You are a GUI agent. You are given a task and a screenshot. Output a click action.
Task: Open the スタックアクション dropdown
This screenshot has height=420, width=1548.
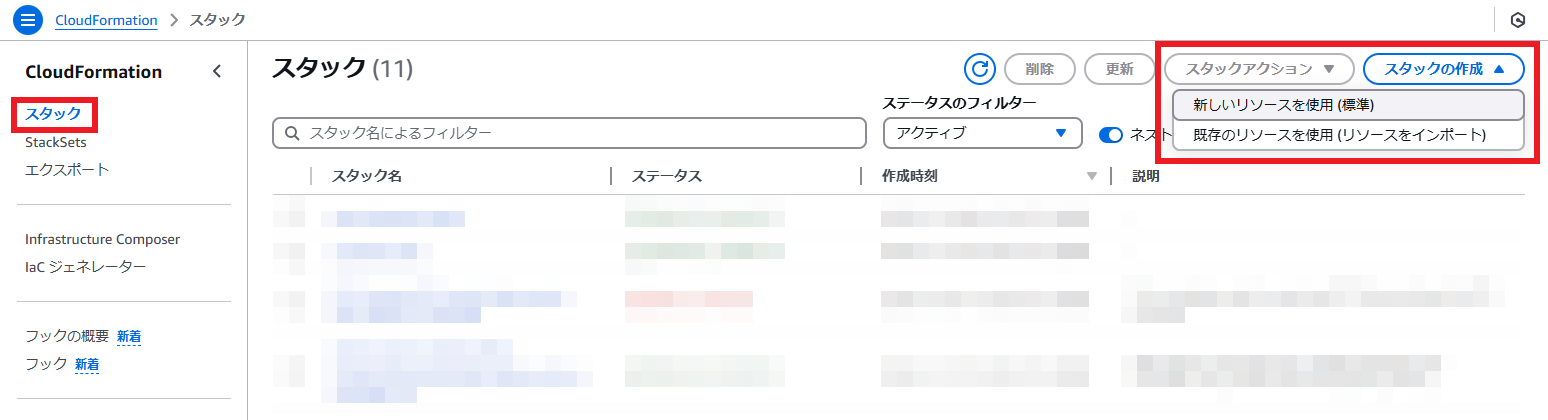(x=1259, y=69)
